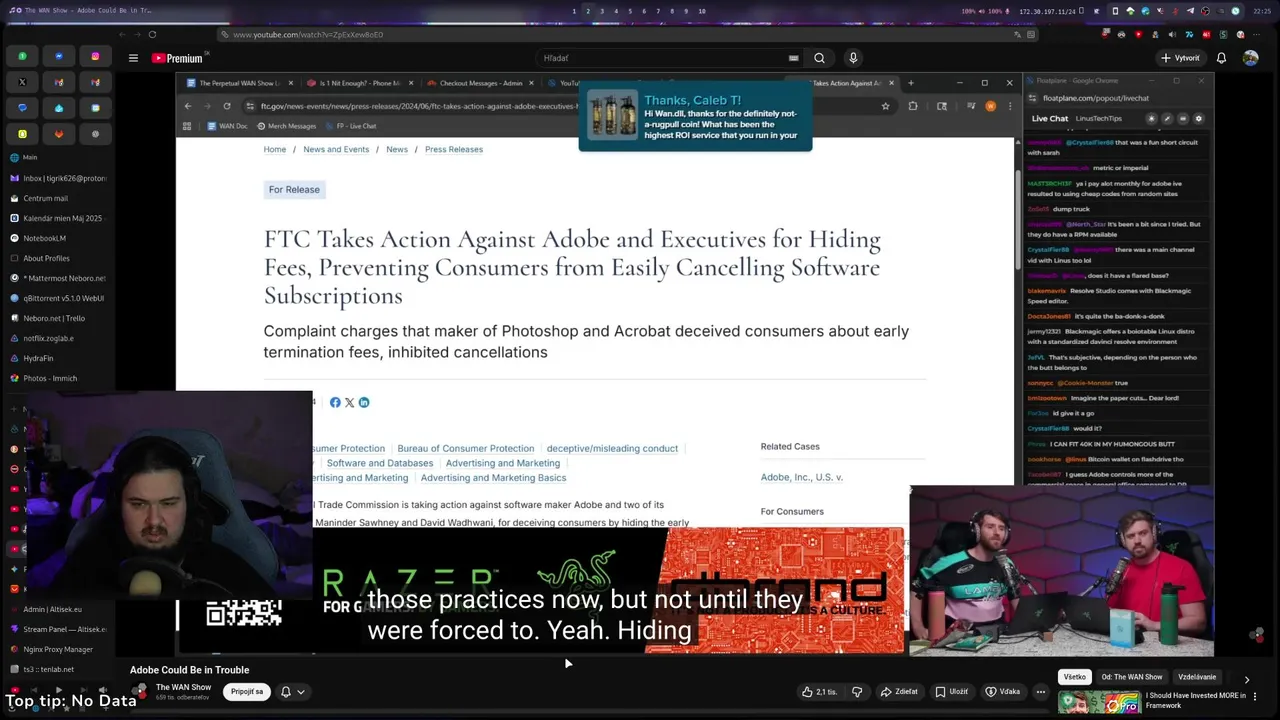Screen dimensions: 1280x720
Task: Open the Vytvoriť create menu
Action: point(1180,58)
